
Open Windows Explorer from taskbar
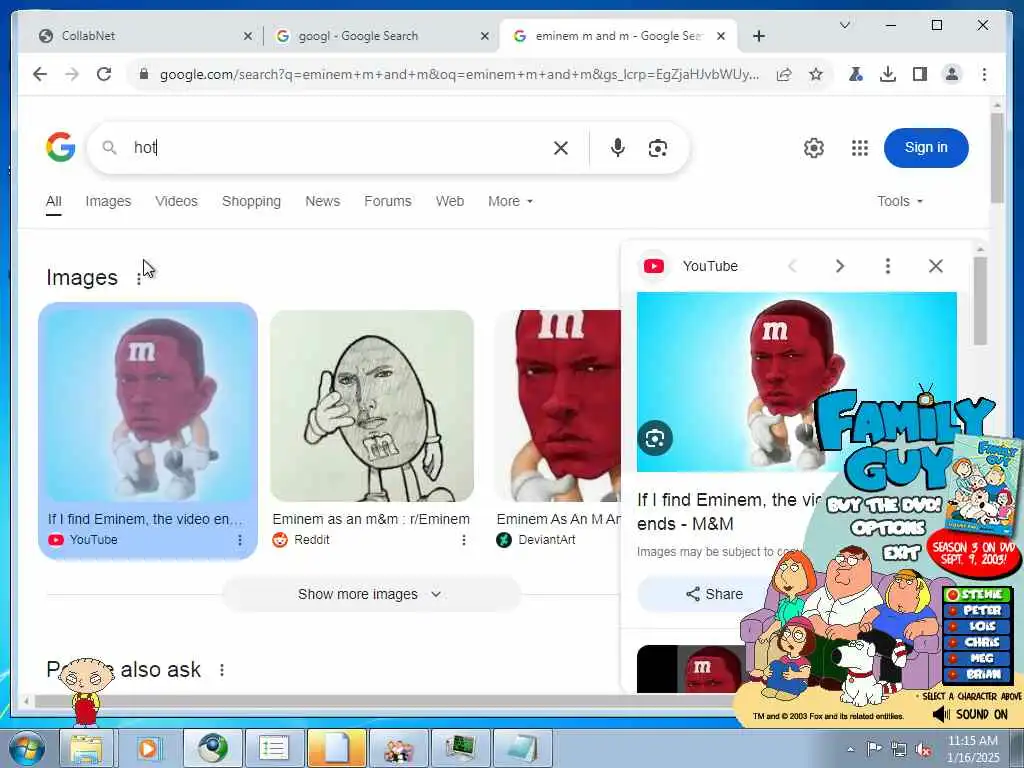click(x=86, y=748)
